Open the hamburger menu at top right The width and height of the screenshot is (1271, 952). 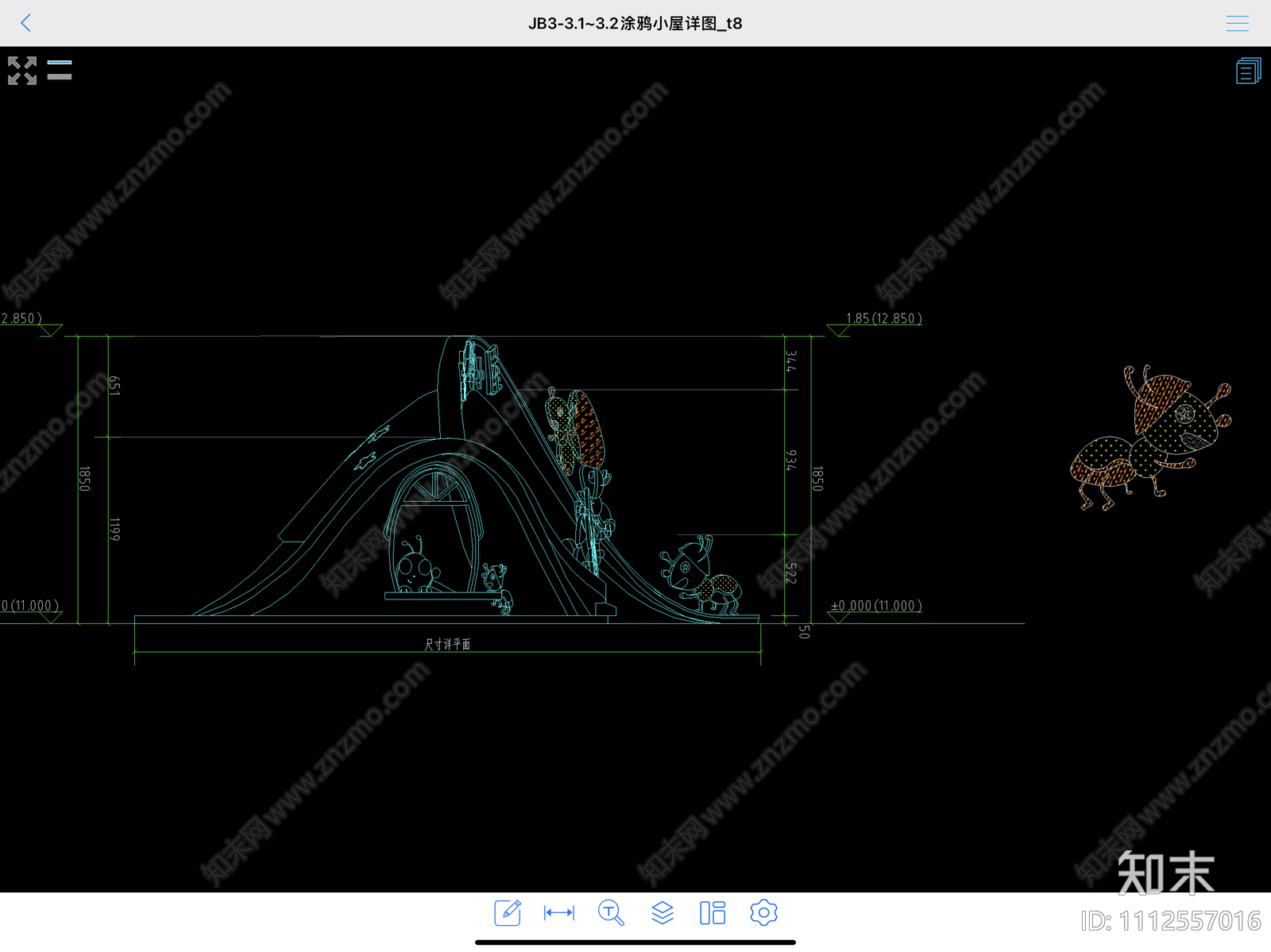coord(1237,23)
